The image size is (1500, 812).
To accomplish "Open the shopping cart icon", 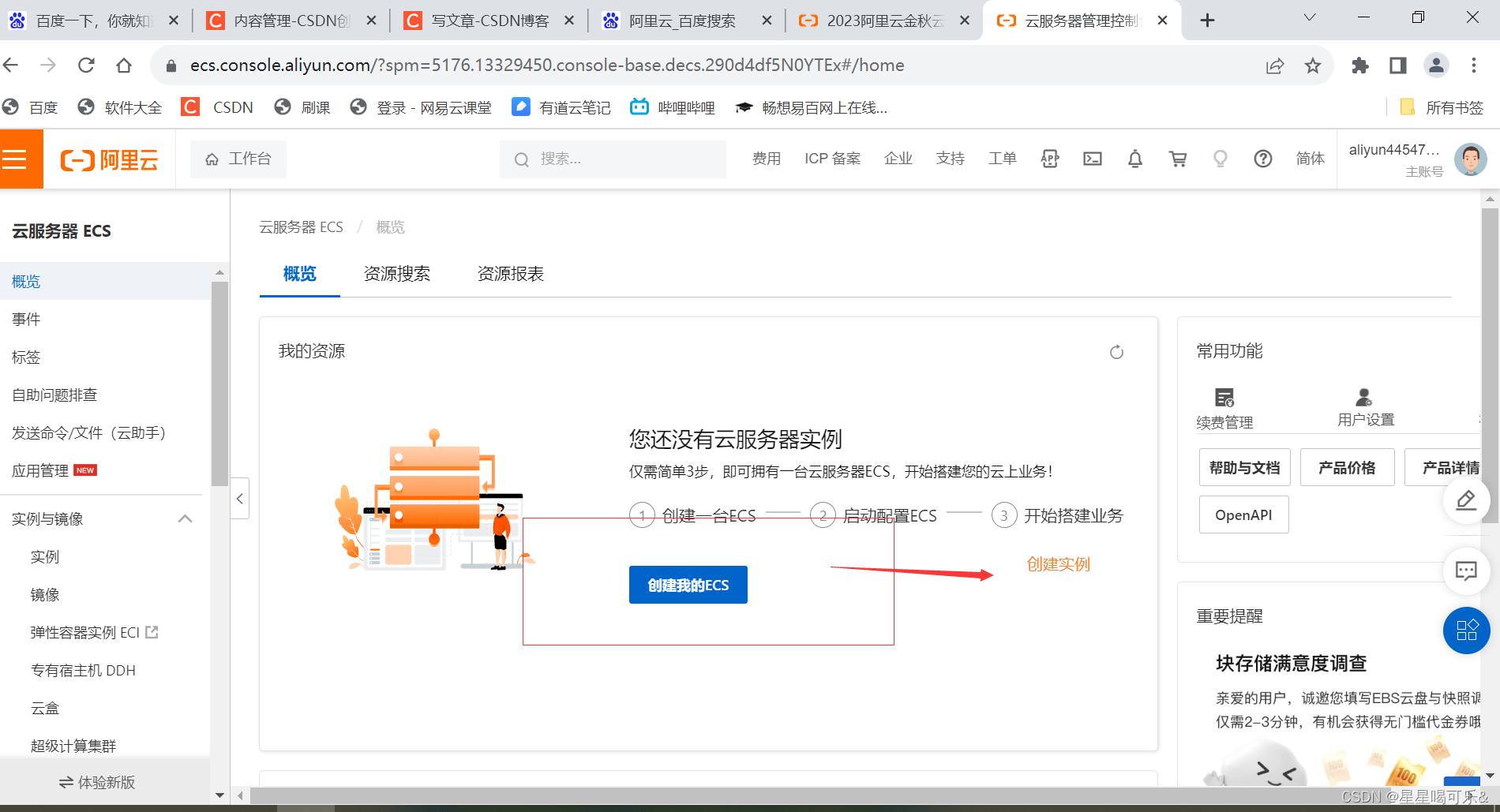I will [1178, 159].
